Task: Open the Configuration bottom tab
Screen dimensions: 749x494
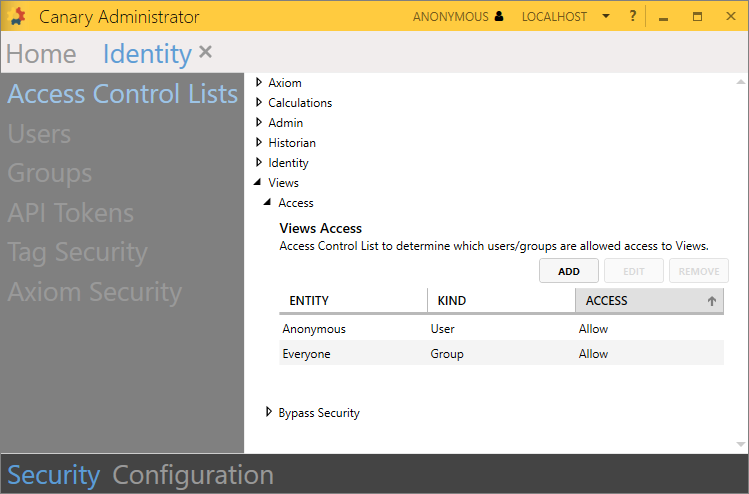Action: 193,475
